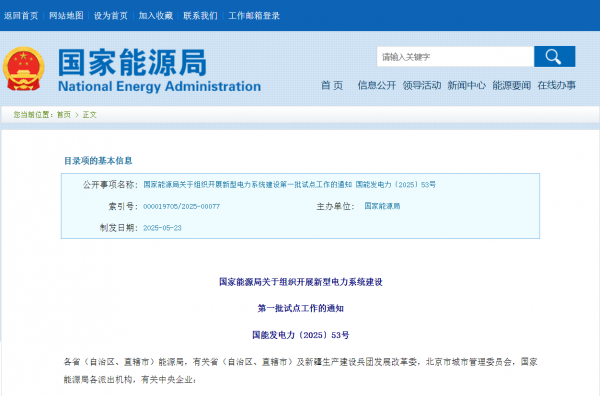600x396 pixels.
Task: Click 主办单位 value 国家能源局
Action: pyautogui.click(x=382, y=206)
